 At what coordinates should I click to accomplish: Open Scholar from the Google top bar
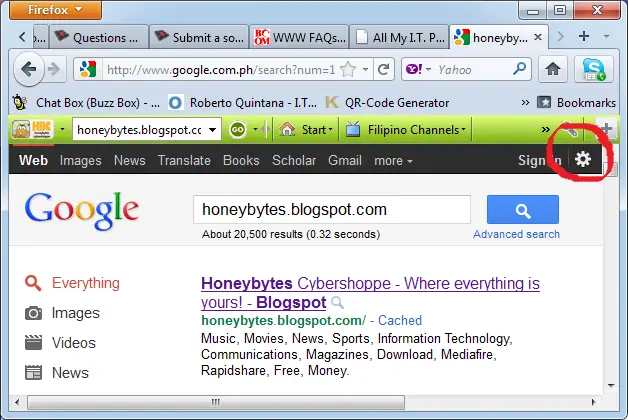point(294,160)
